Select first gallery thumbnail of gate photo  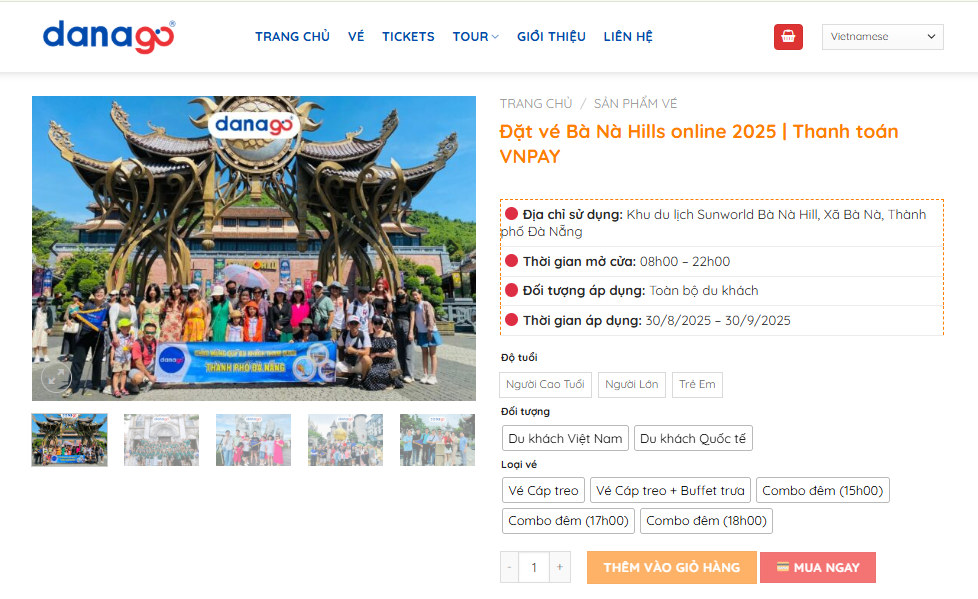(70, 440)
